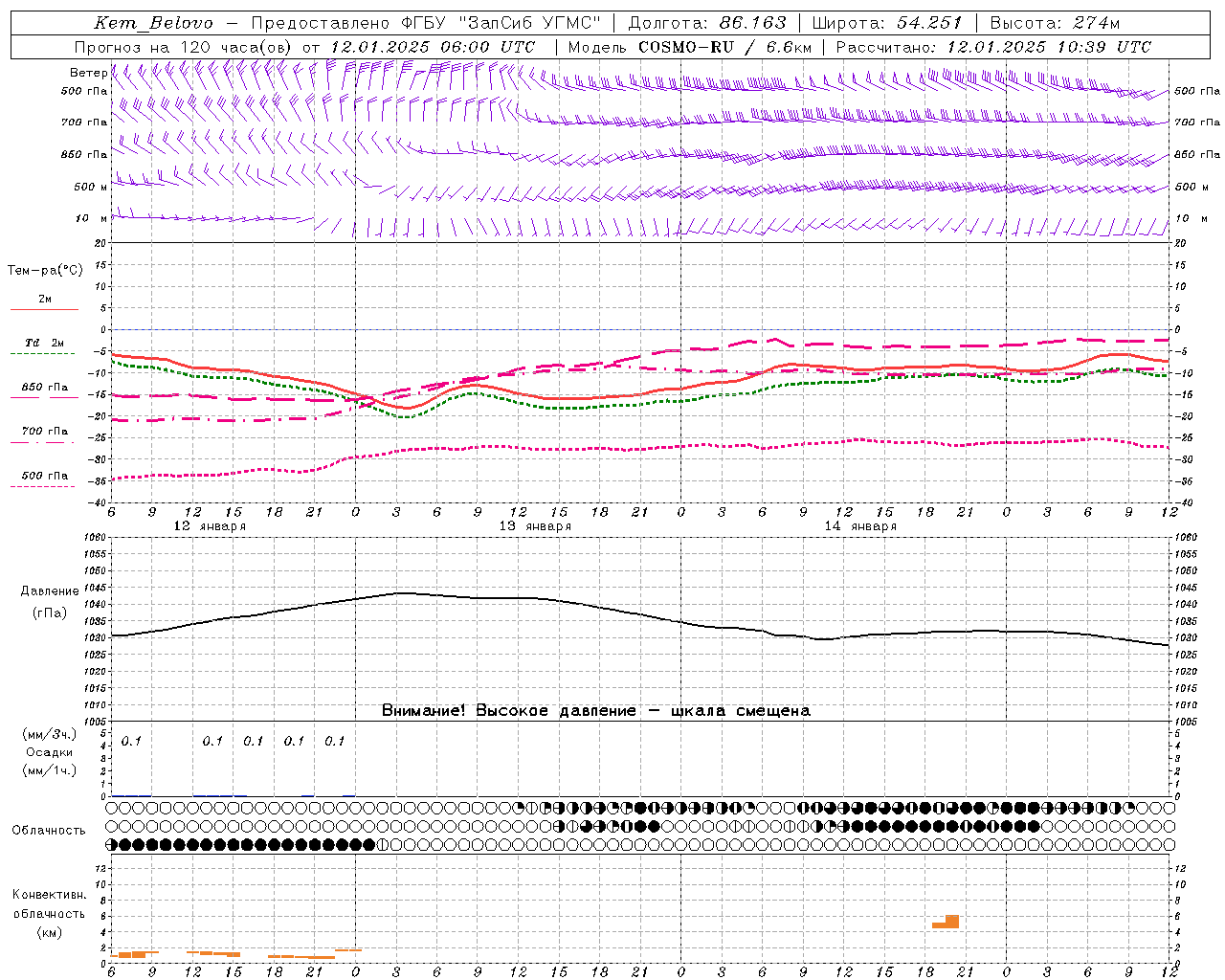
Task: Click the tallest orange convective cloud bar
Action: click(952, 922)
